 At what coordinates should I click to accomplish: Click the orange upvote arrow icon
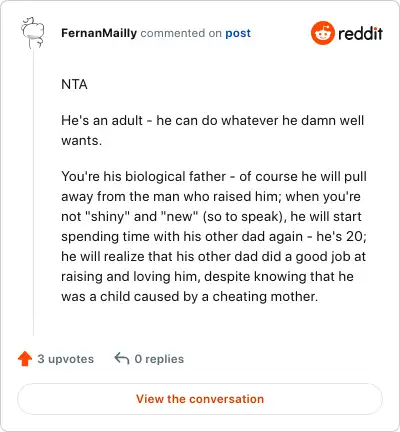(25, 359)
